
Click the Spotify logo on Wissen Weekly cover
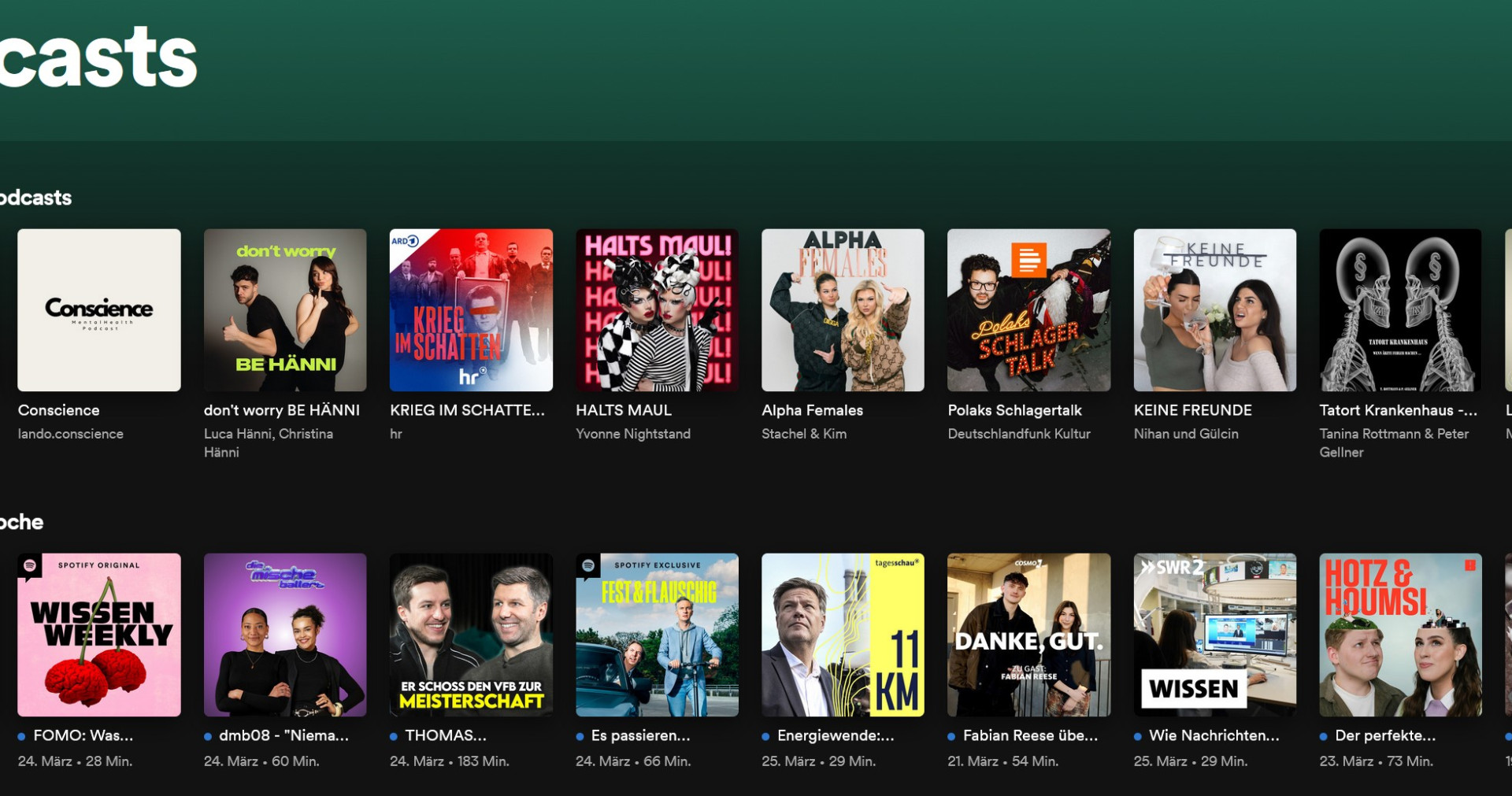tap(30, 565)
